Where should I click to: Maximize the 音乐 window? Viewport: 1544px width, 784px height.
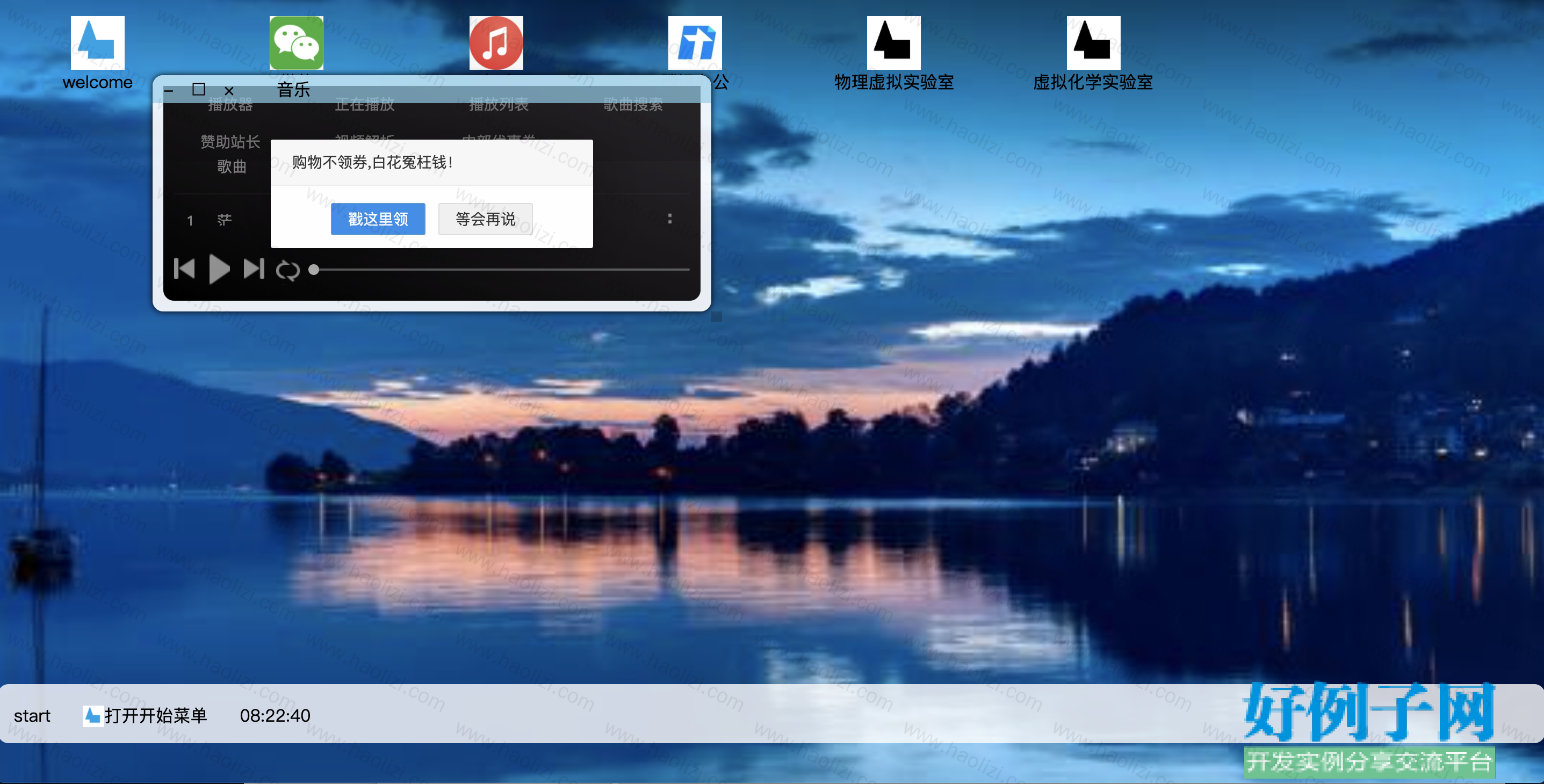tap(198, 89)
